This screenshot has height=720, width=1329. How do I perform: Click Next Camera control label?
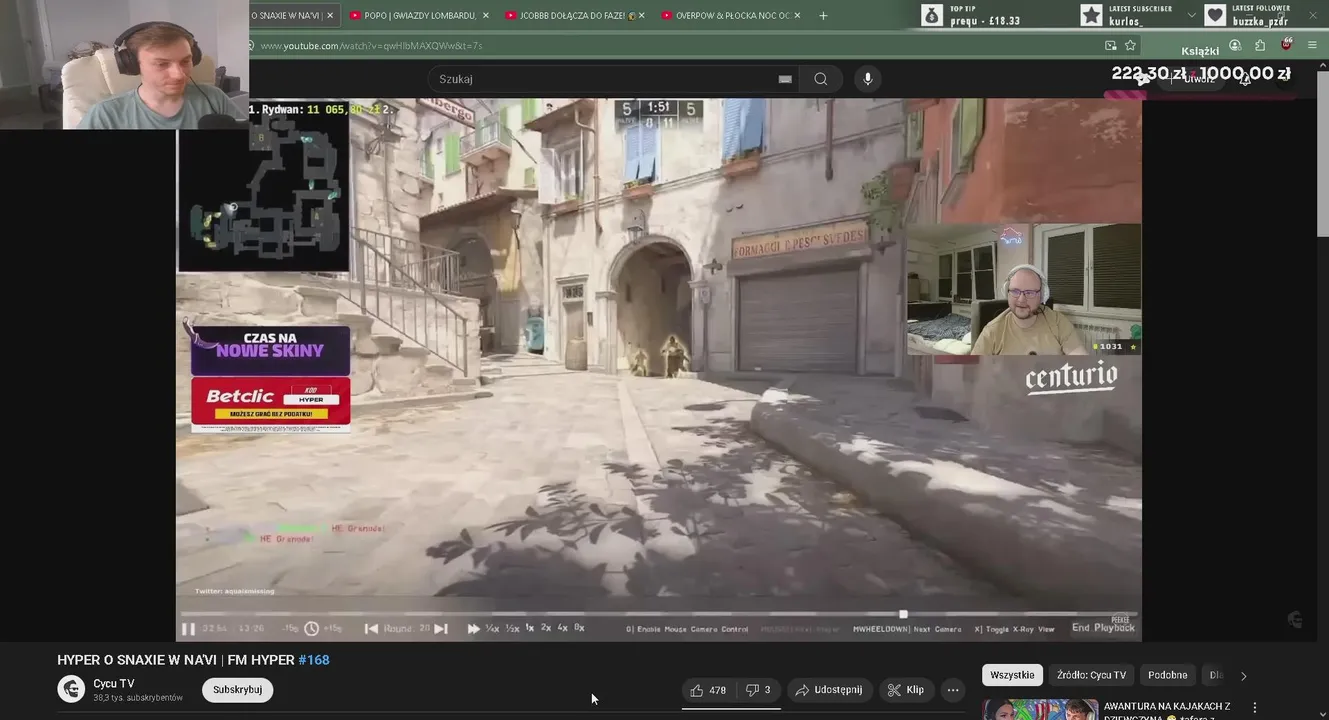tap(906, 629)
